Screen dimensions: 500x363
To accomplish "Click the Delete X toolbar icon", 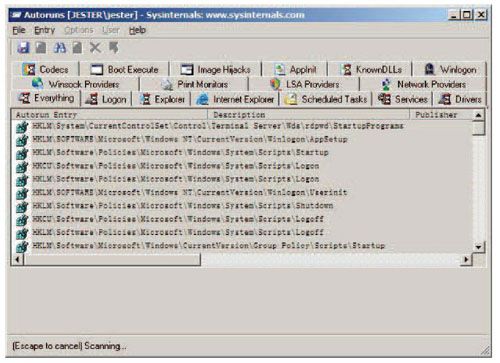I will (x=95, y=48).
